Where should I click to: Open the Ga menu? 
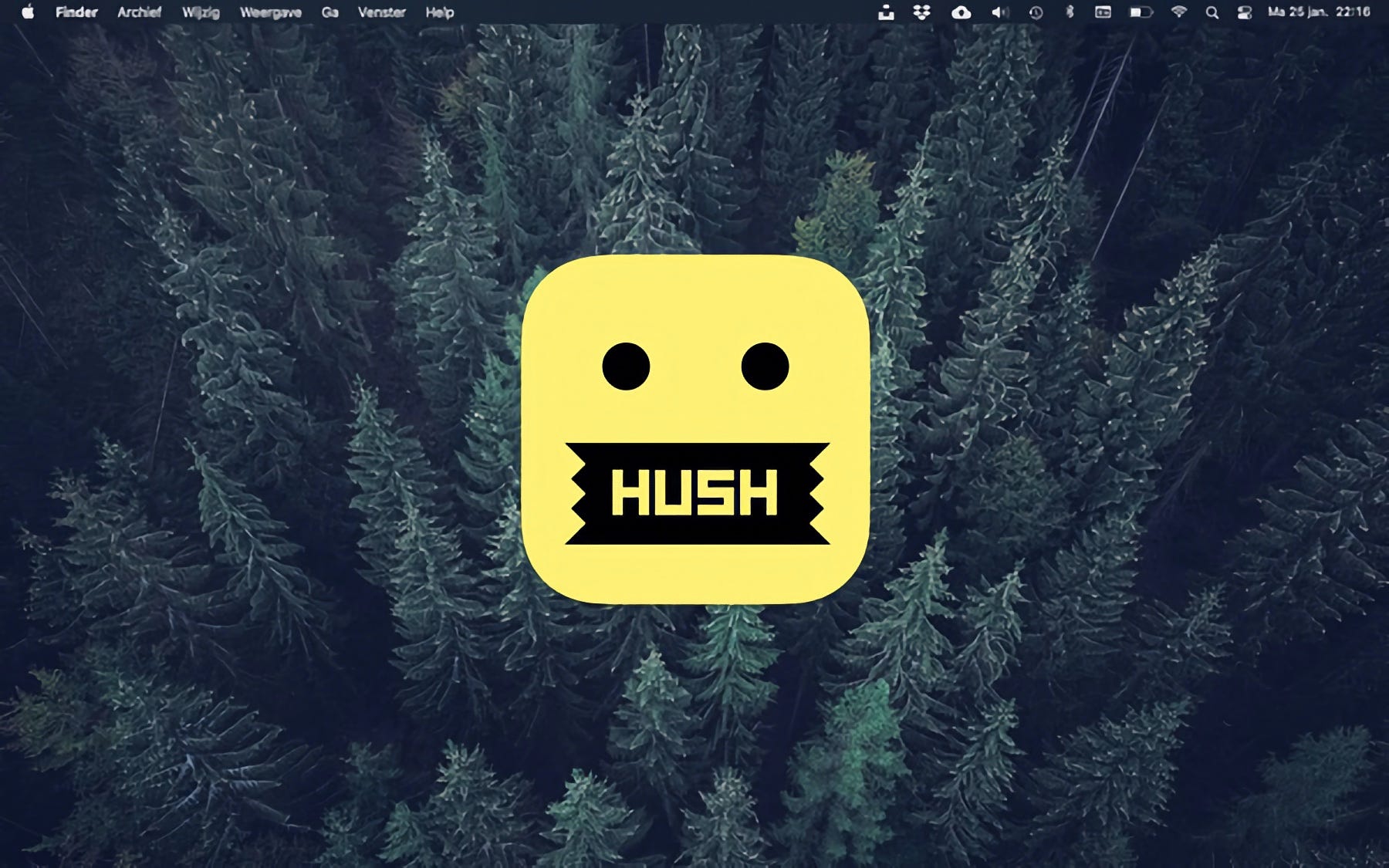click(x=330, y=12)
